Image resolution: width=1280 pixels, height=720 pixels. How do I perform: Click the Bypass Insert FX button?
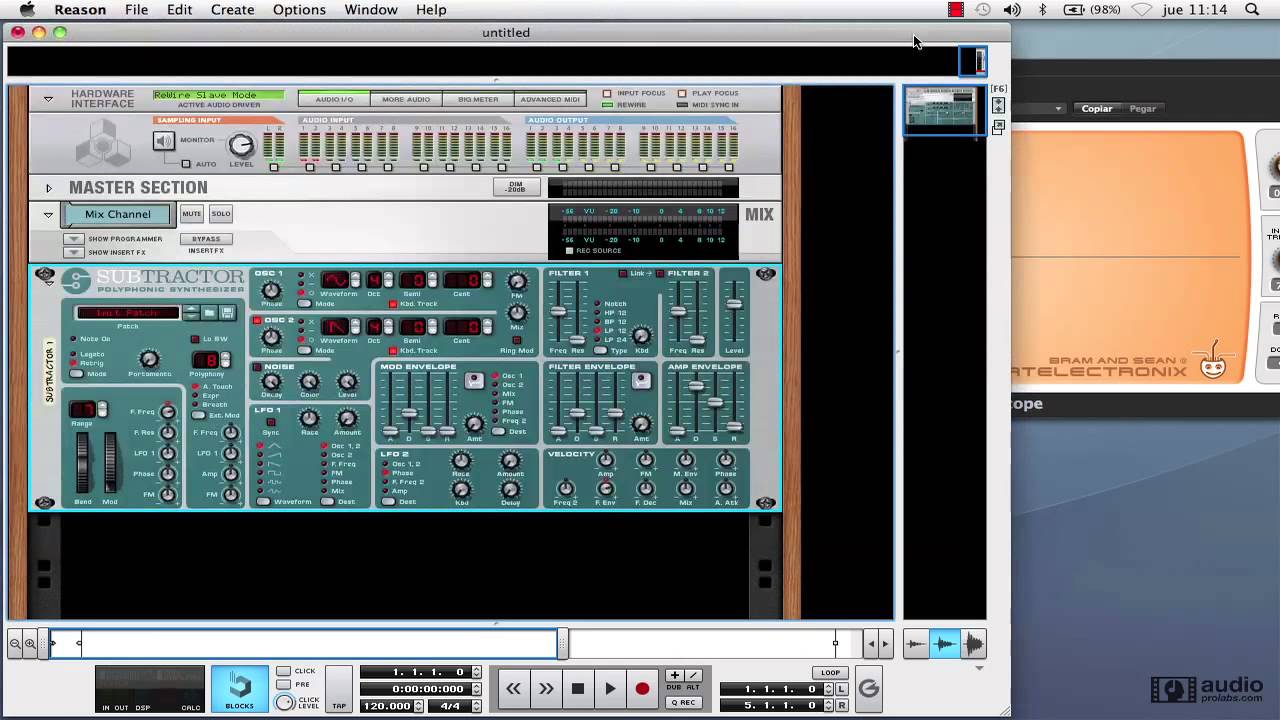(x=206, y=239)
